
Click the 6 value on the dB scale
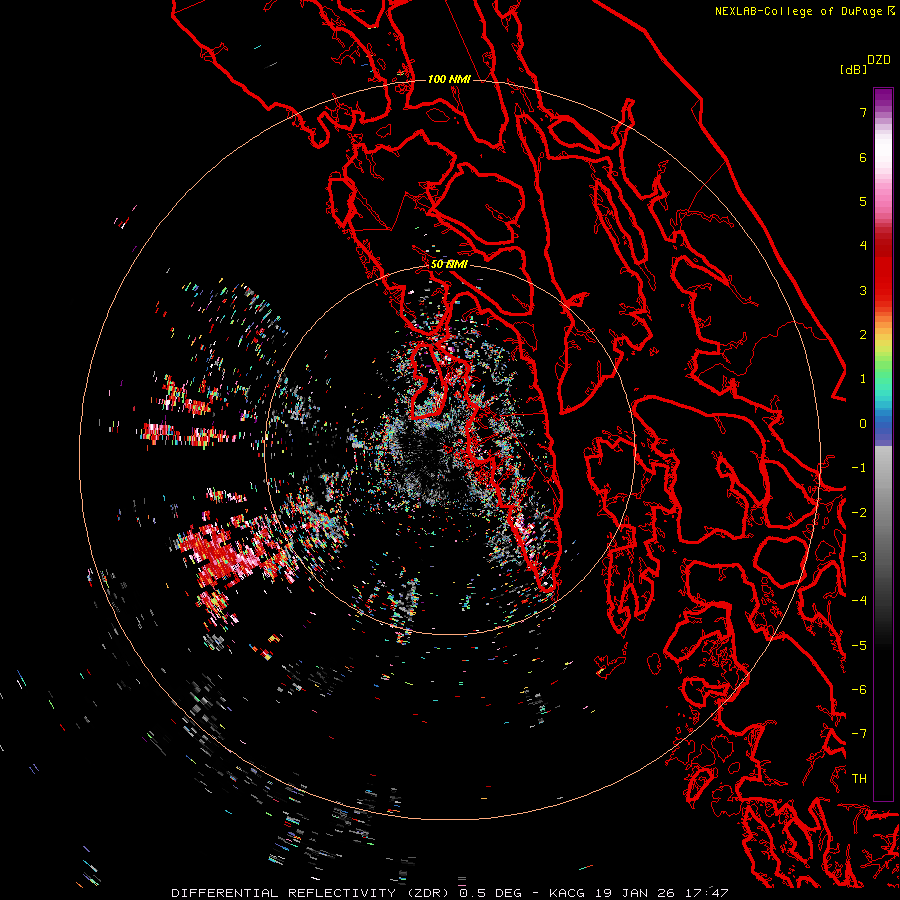point(863,157)
